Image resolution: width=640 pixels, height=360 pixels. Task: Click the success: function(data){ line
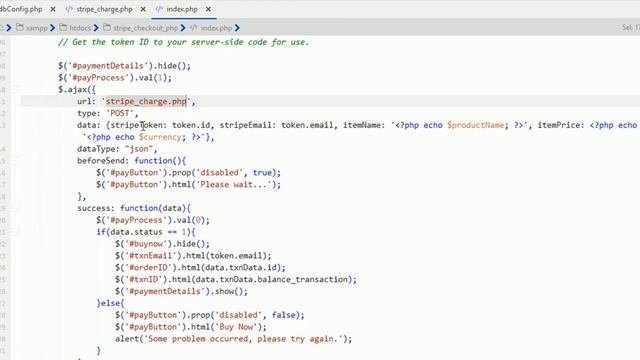point(134,208)
